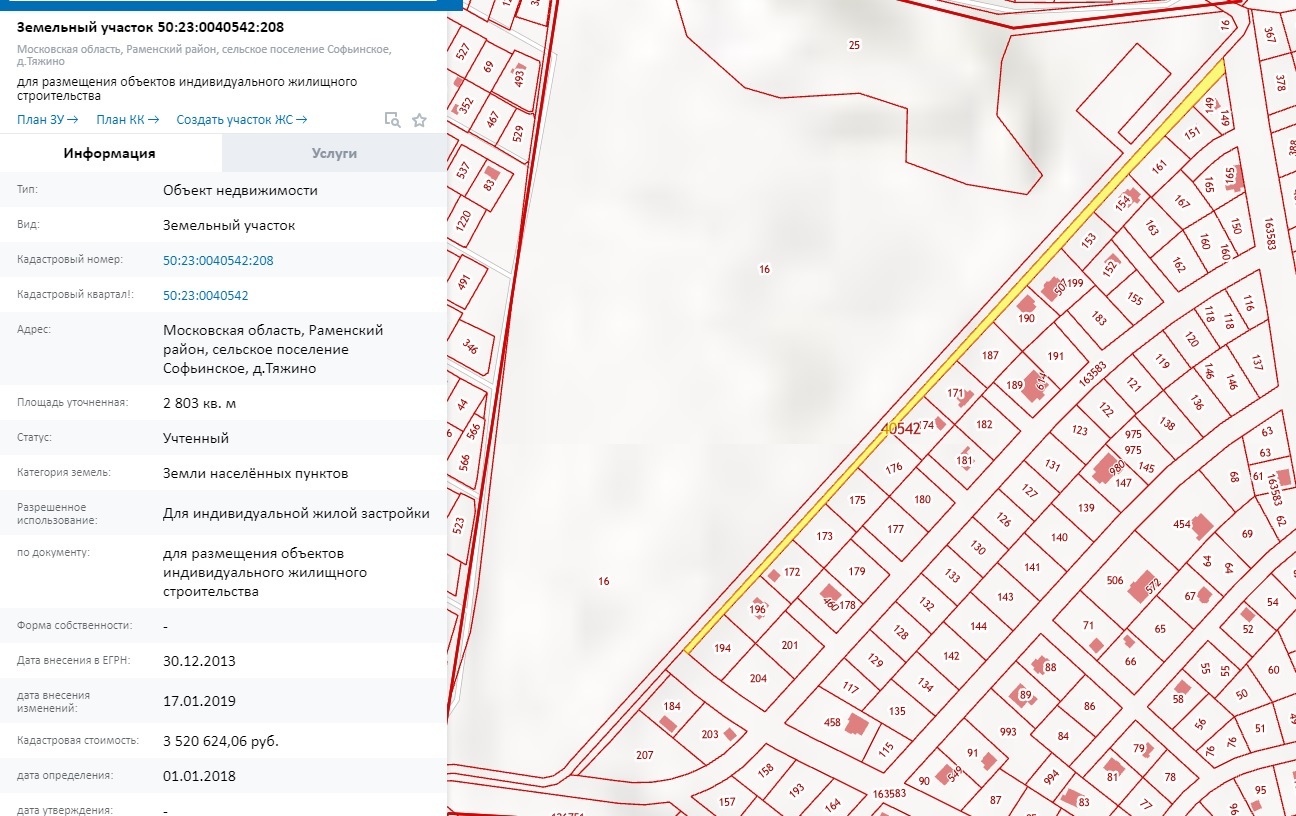Image resolution: width=1296 pixels, height=816 pixels.
Task: Open cadastral quarter 50:23:0040542 link
Action: [x=205, y=296]
